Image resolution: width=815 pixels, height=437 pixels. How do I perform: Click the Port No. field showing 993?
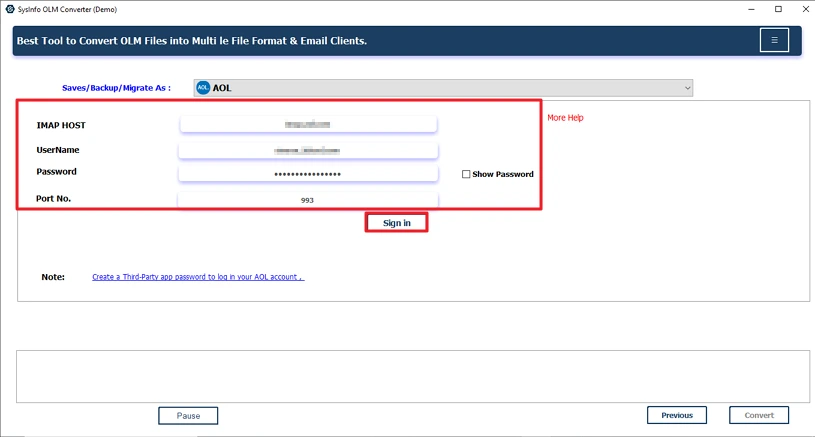pos(308,200)
